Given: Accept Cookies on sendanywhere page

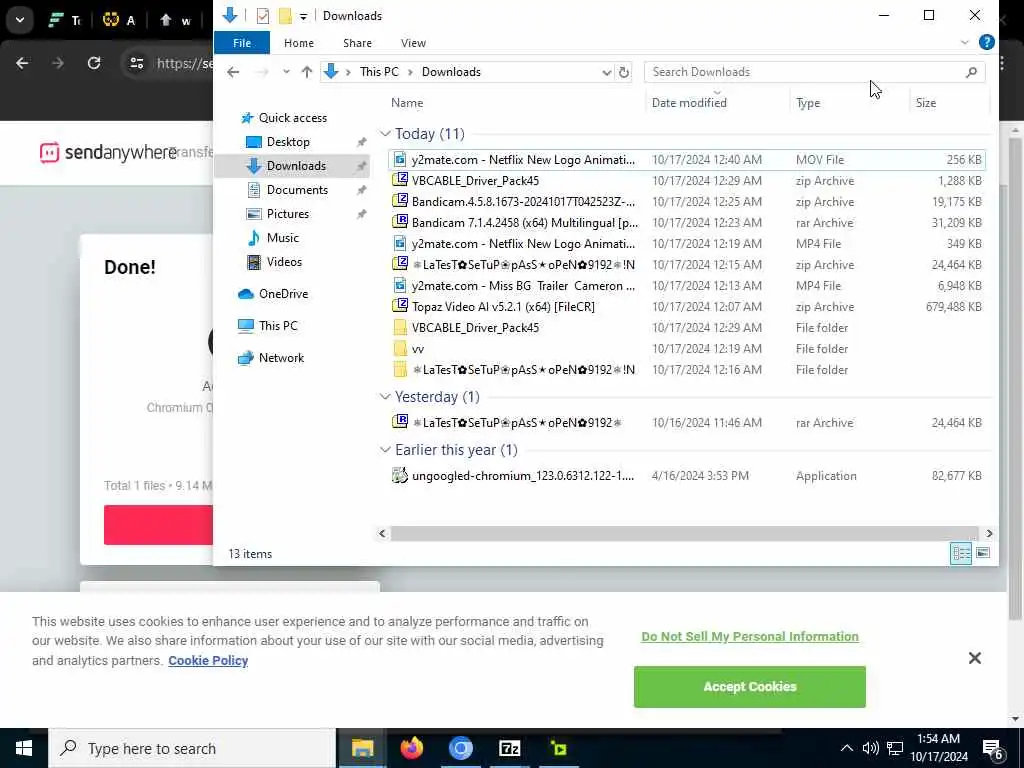Looking at the screenshot, I should (x=750, y=687).
